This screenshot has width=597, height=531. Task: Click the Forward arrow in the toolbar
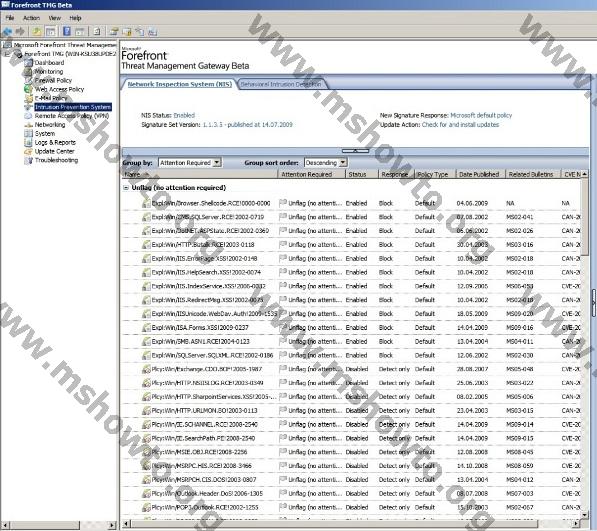20,32
